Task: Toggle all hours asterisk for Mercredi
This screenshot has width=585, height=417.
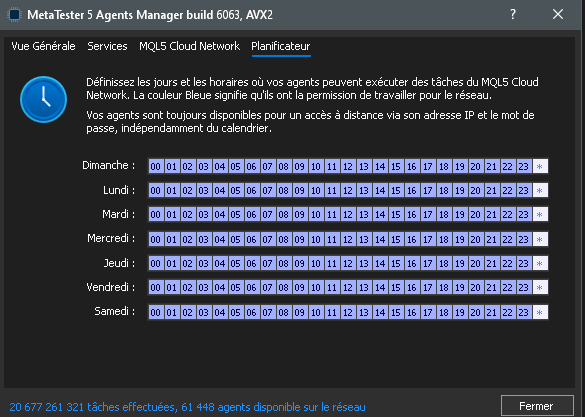Action: pos(540,239)
